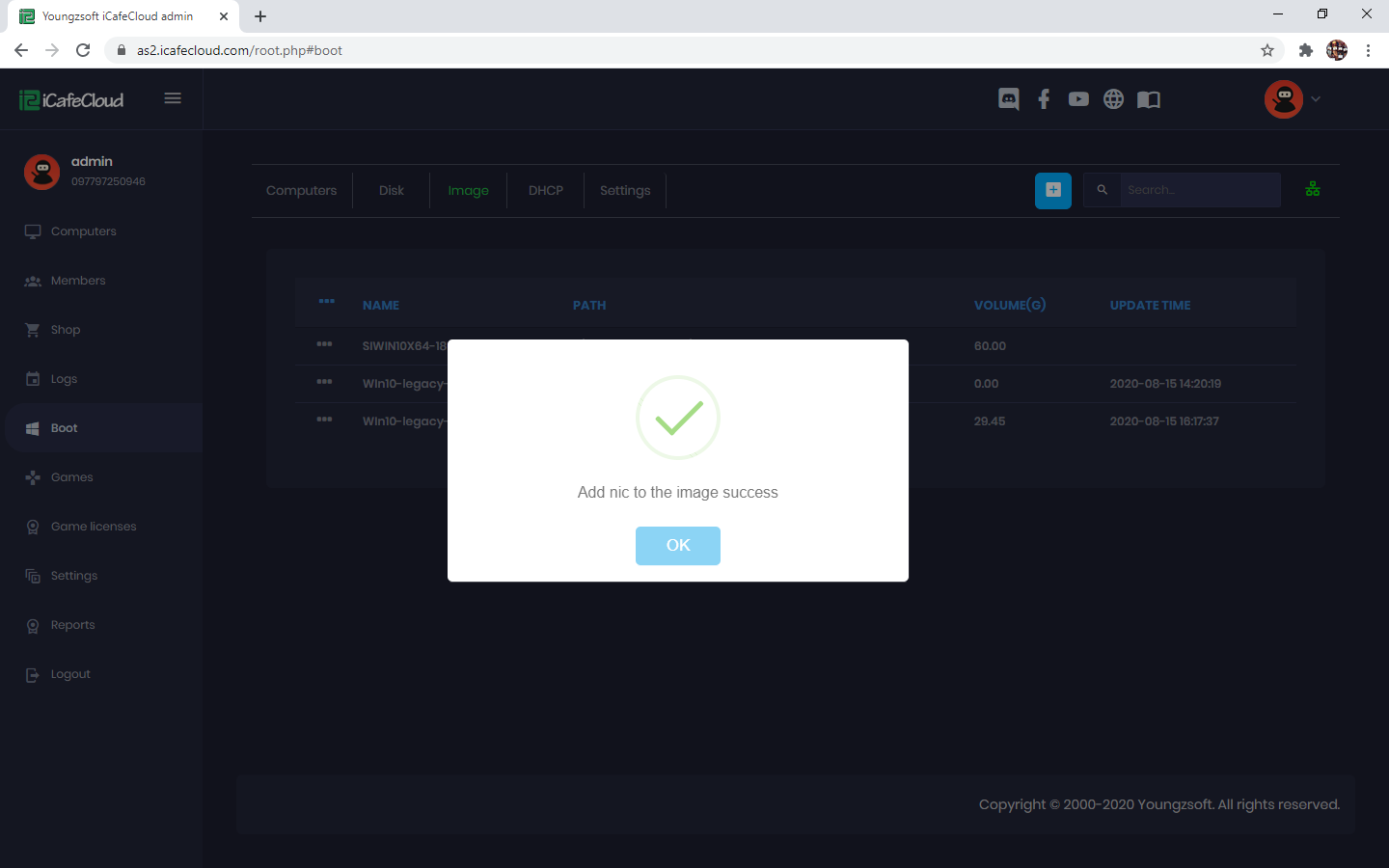Bookmark page with the star icon
The image size is (1389, 868).
coord(1266,50)
